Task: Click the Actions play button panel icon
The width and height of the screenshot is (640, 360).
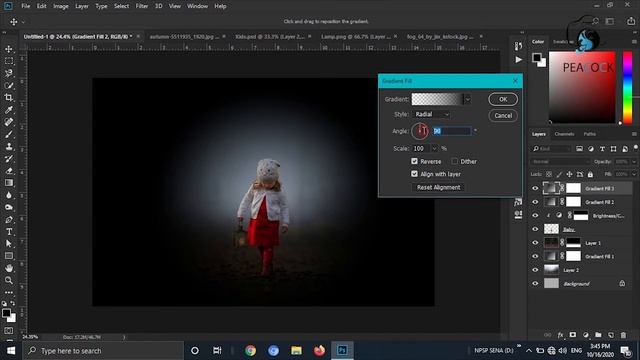Action: click(x=518, y=60)
